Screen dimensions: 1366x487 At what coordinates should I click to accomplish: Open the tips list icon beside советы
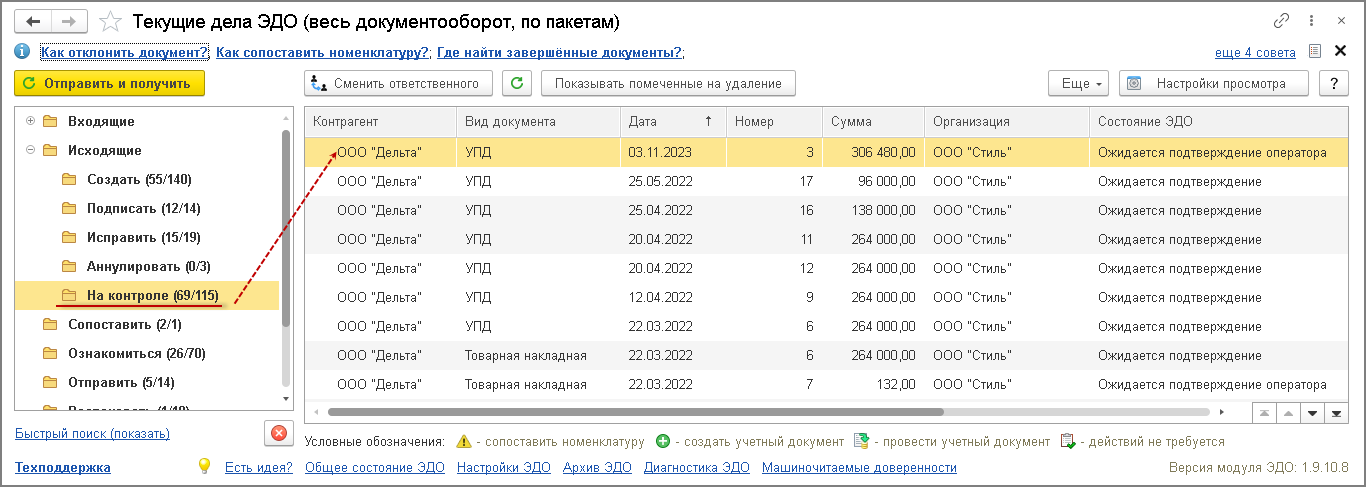pos(1316,52)
